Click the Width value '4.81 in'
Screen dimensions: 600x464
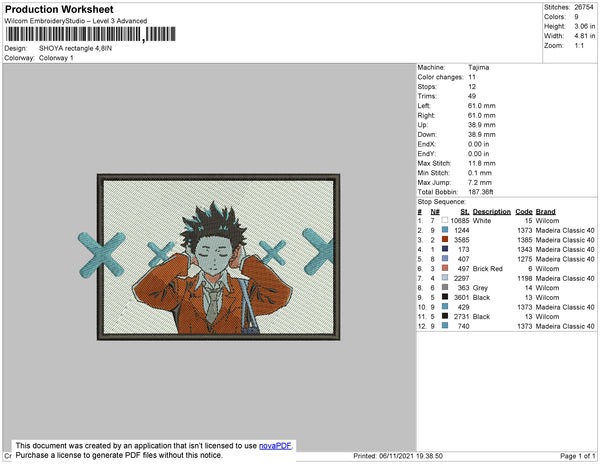click(585, 36)
